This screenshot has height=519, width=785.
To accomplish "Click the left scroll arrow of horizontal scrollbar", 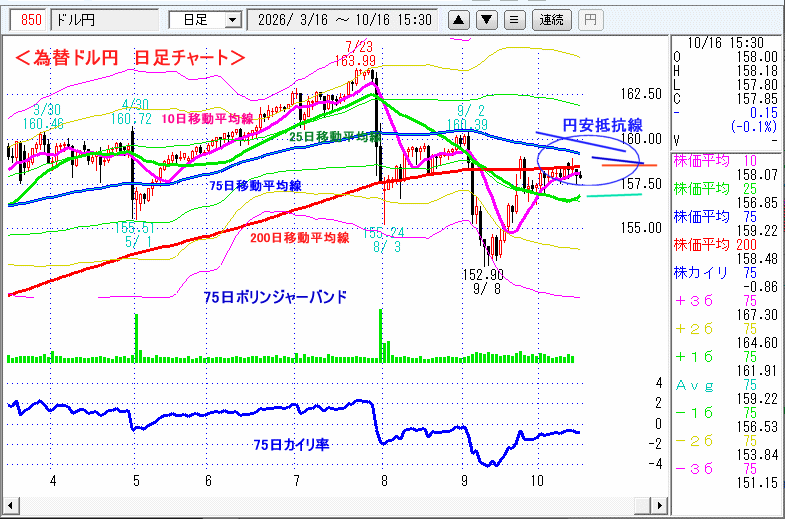I will (x=11, y=505).
